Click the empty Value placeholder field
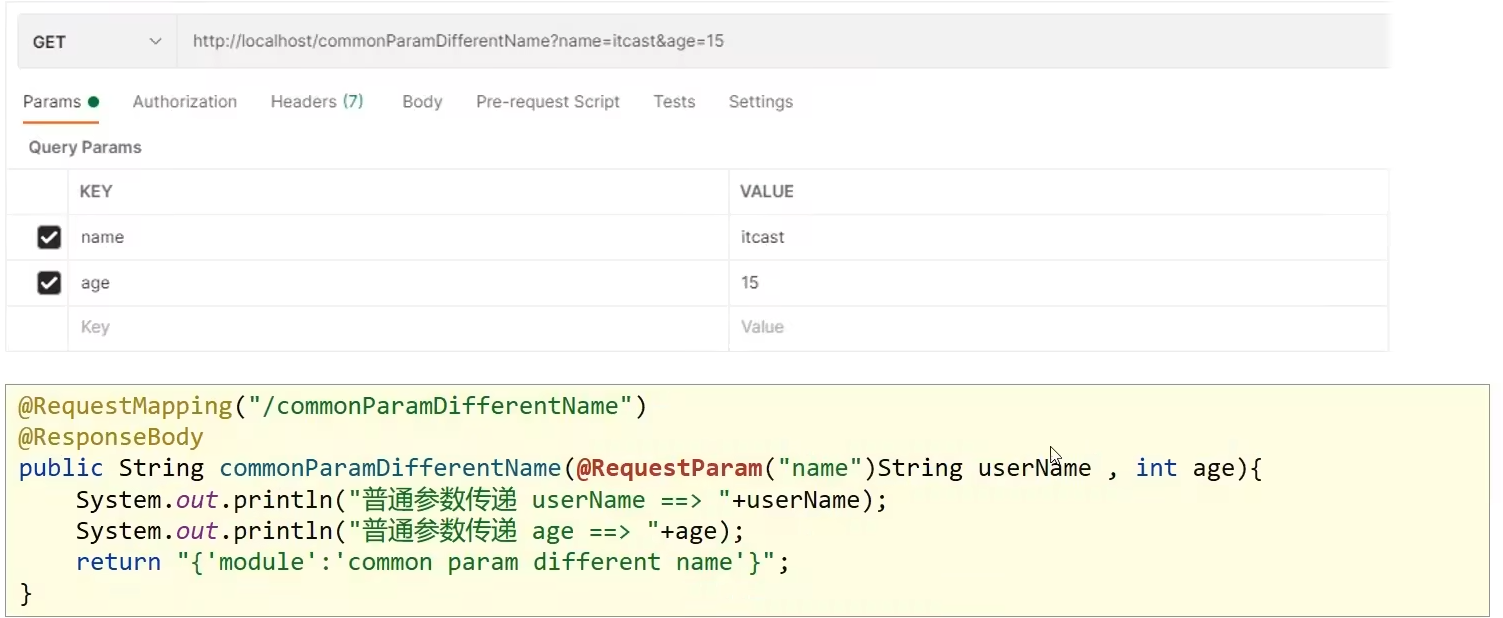 (1059, 328)
